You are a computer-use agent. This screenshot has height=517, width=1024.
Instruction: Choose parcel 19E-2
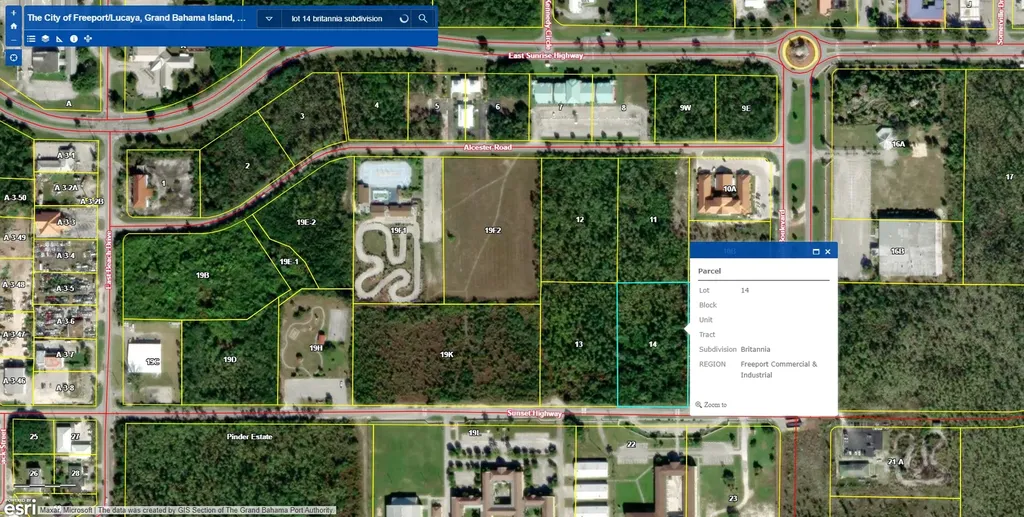(306, 222)
